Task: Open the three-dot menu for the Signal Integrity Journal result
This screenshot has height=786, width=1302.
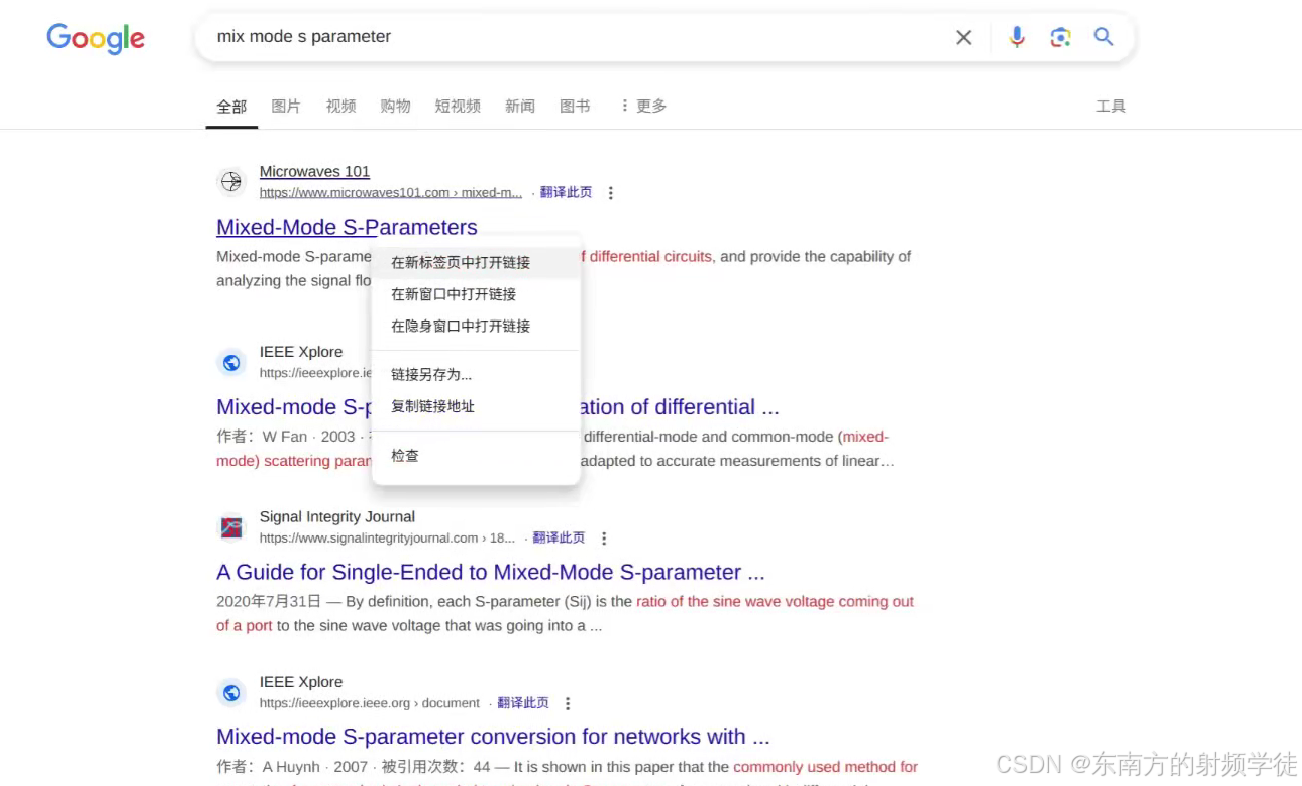Action: click(604, 538)
